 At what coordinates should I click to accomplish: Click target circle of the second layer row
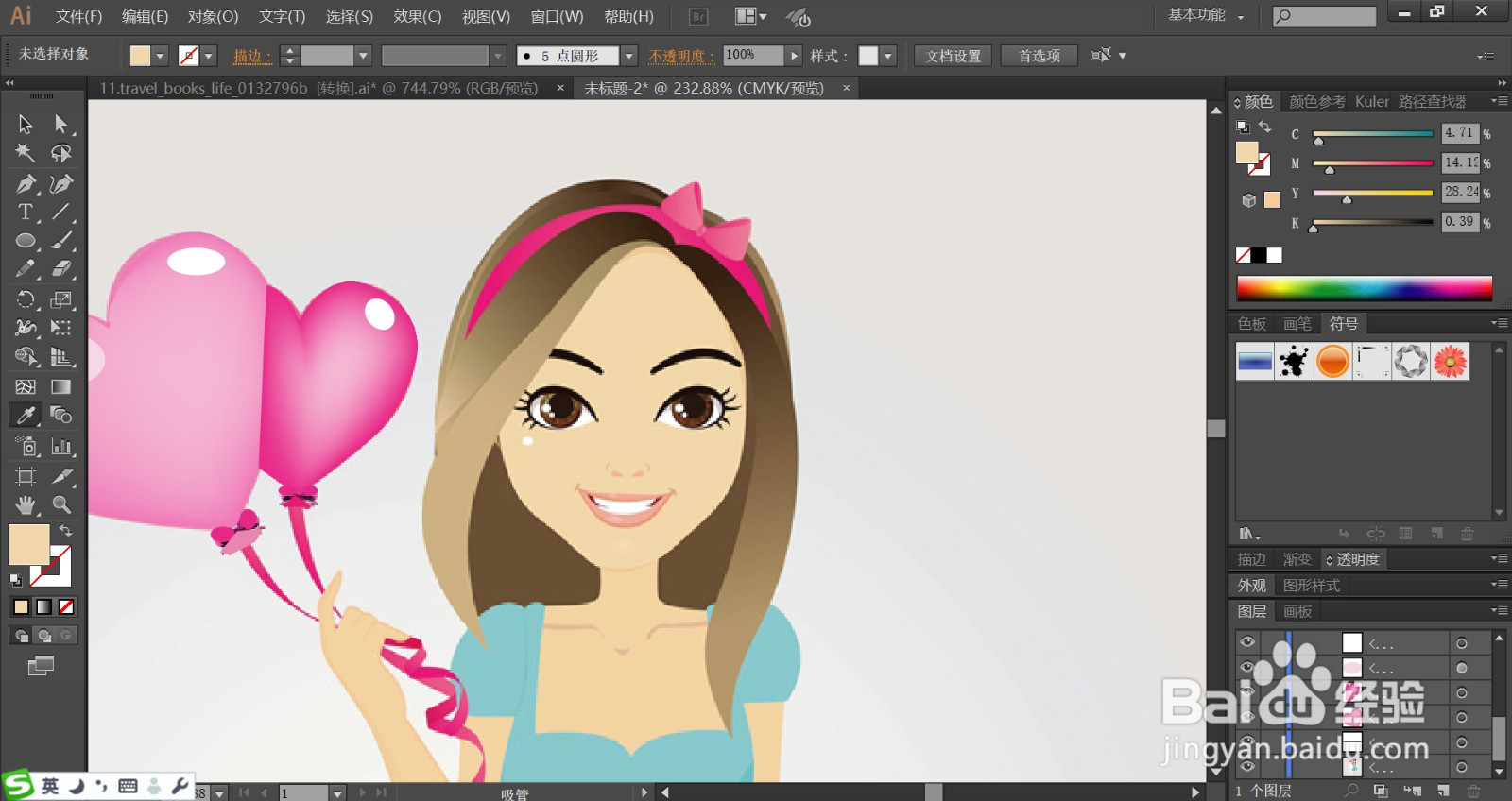pyautogui.click(x=1462, y=668)
